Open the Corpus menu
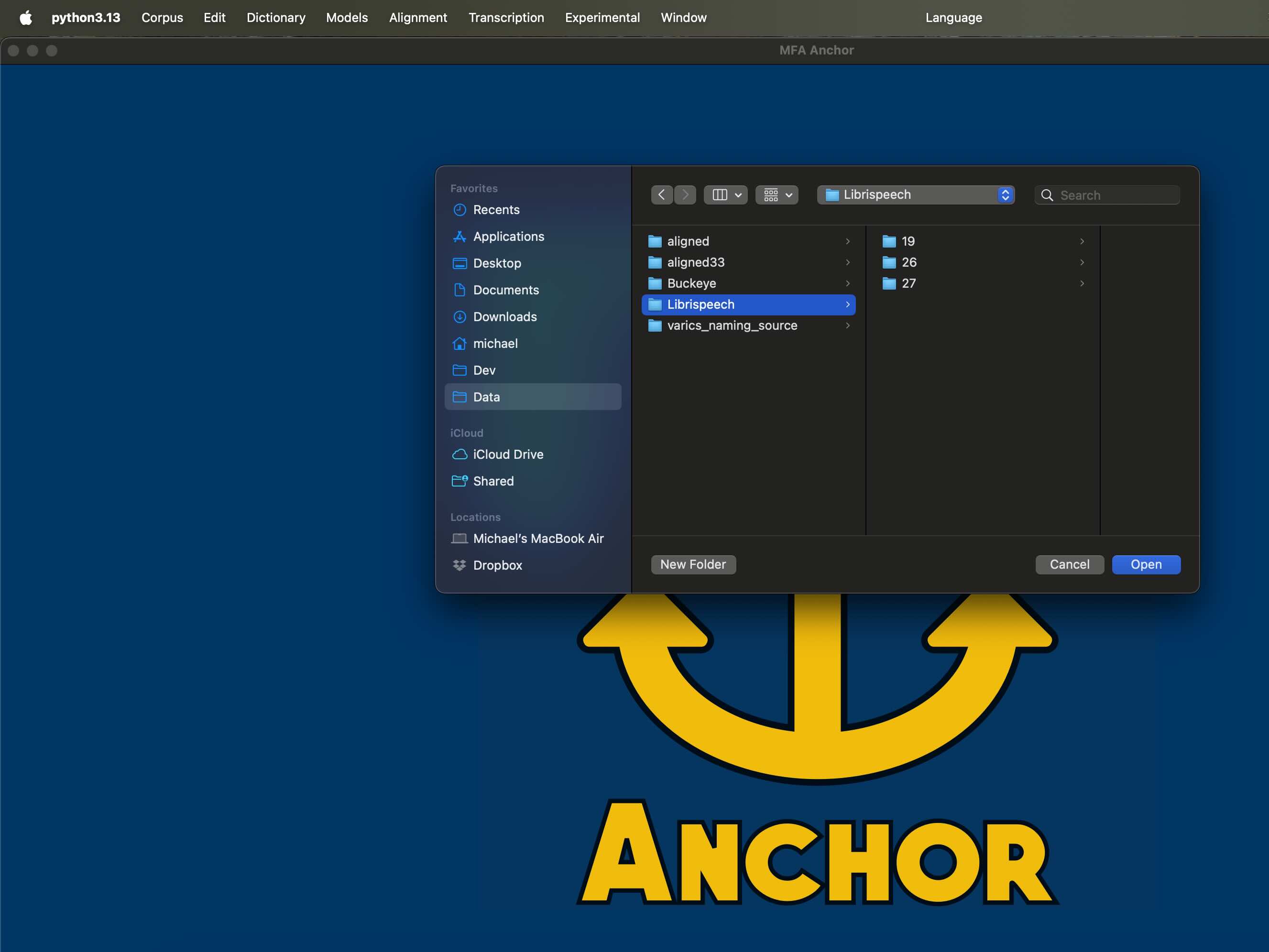The width and height of the screenshot is (1269, 952). point(163,18)
